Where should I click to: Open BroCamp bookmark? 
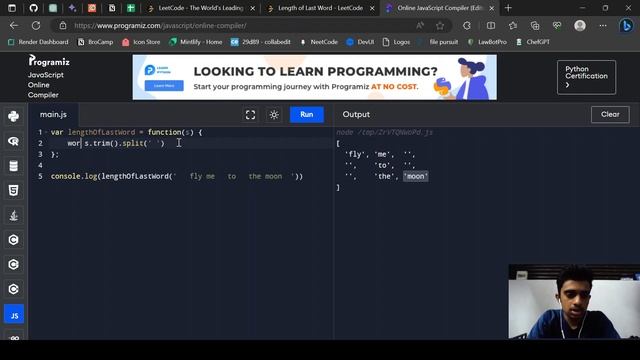click(x=96, y=42)
